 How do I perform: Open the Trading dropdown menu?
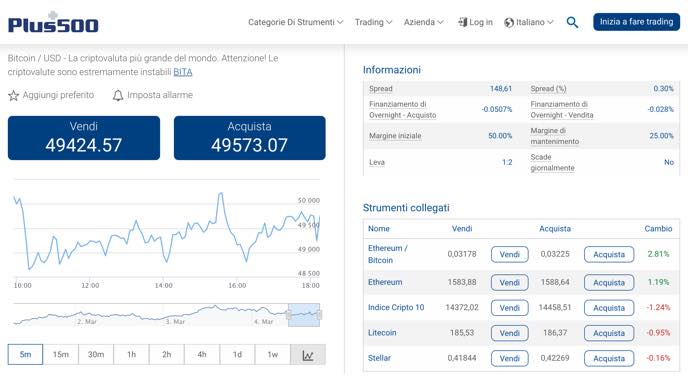tap(373, 22)
